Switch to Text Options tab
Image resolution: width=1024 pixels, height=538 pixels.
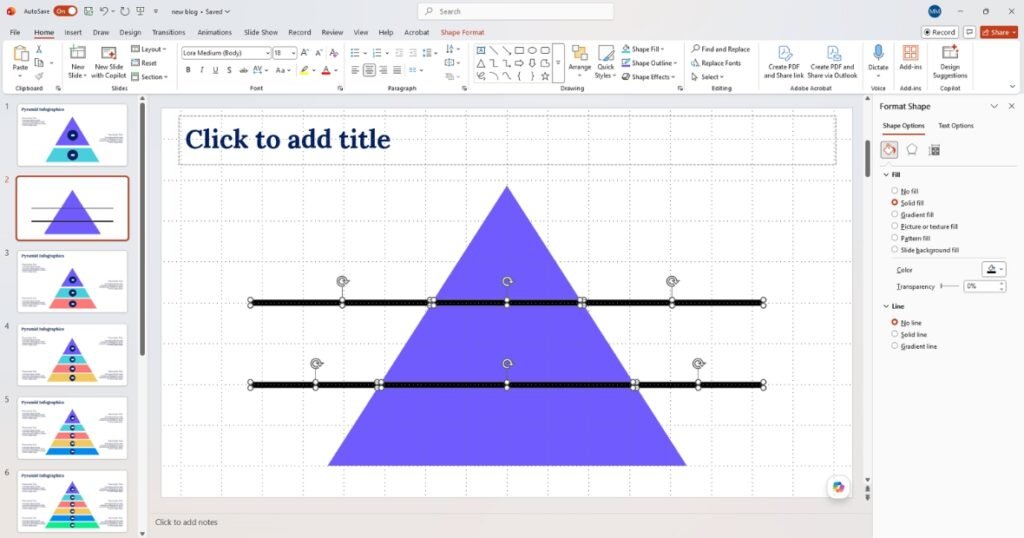click(955, 125)
